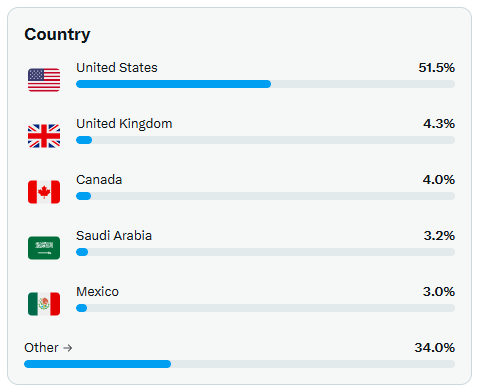Select the Mexico country label
This screenshot has width=478, height=392.
97,292
